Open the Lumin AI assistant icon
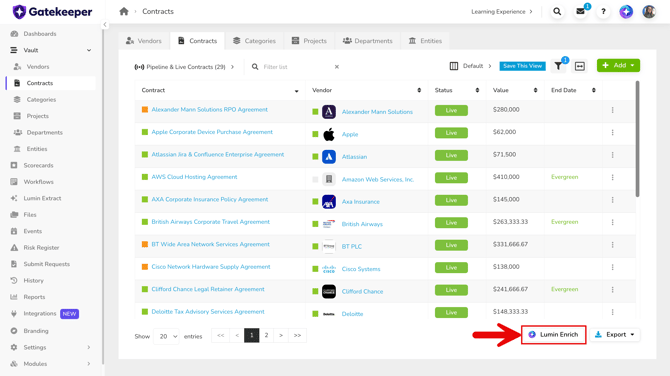670x376 pixels. 626,12
